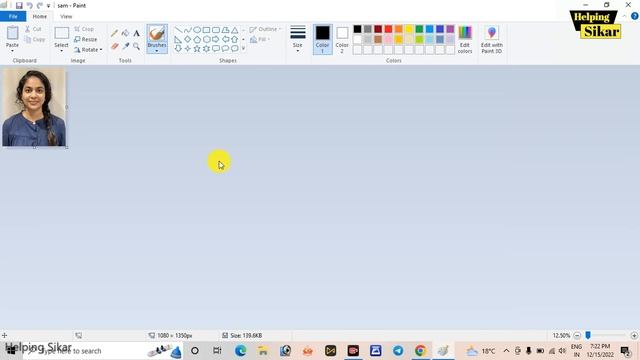640x360 pixels.
Task: Click the Cut button
Action: pos(33,29)
